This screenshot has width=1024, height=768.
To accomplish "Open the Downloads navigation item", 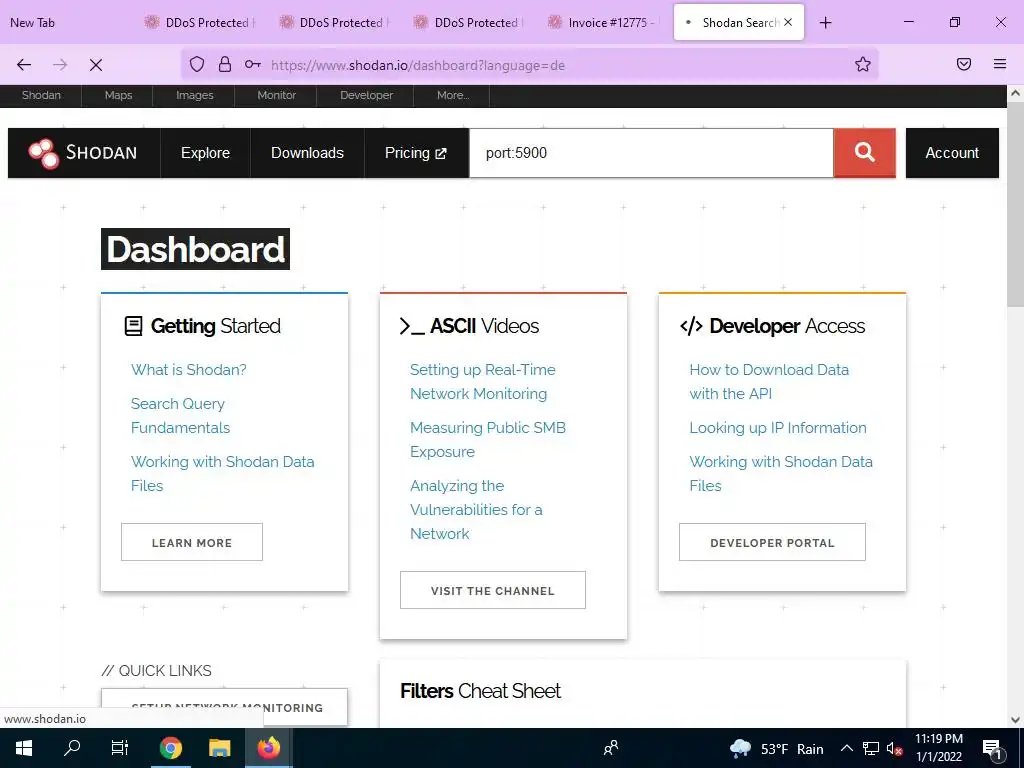I will coord(307,153).
